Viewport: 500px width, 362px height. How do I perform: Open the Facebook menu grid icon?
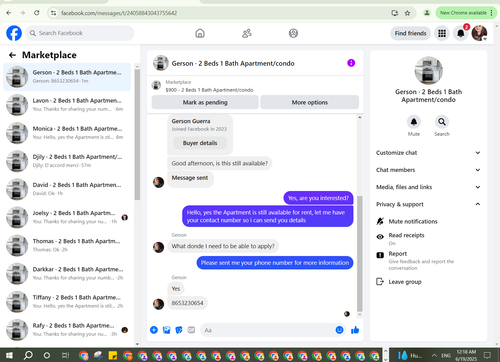tap(442, 33)
